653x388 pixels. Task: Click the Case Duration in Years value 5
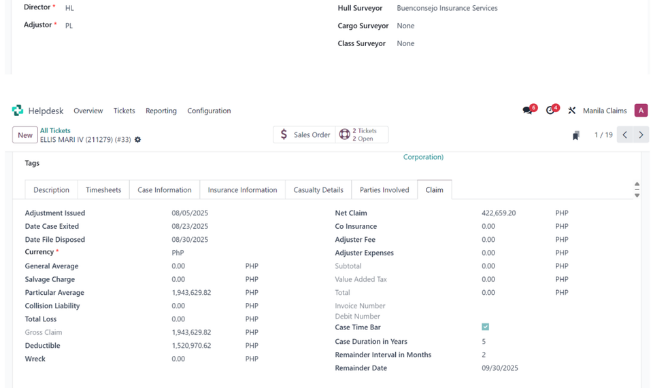pos(484,341)
